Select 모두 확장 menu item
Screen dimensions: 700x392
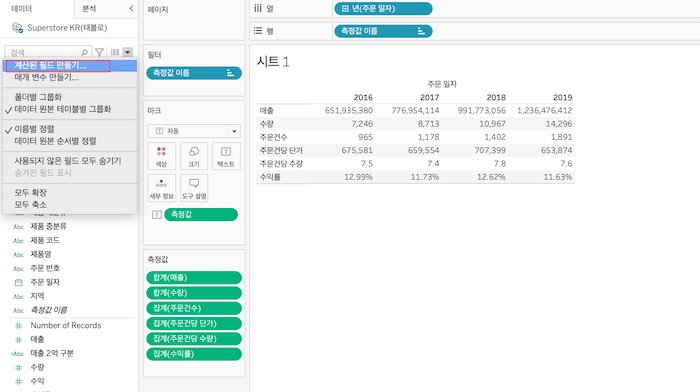[x=70, y=192]
